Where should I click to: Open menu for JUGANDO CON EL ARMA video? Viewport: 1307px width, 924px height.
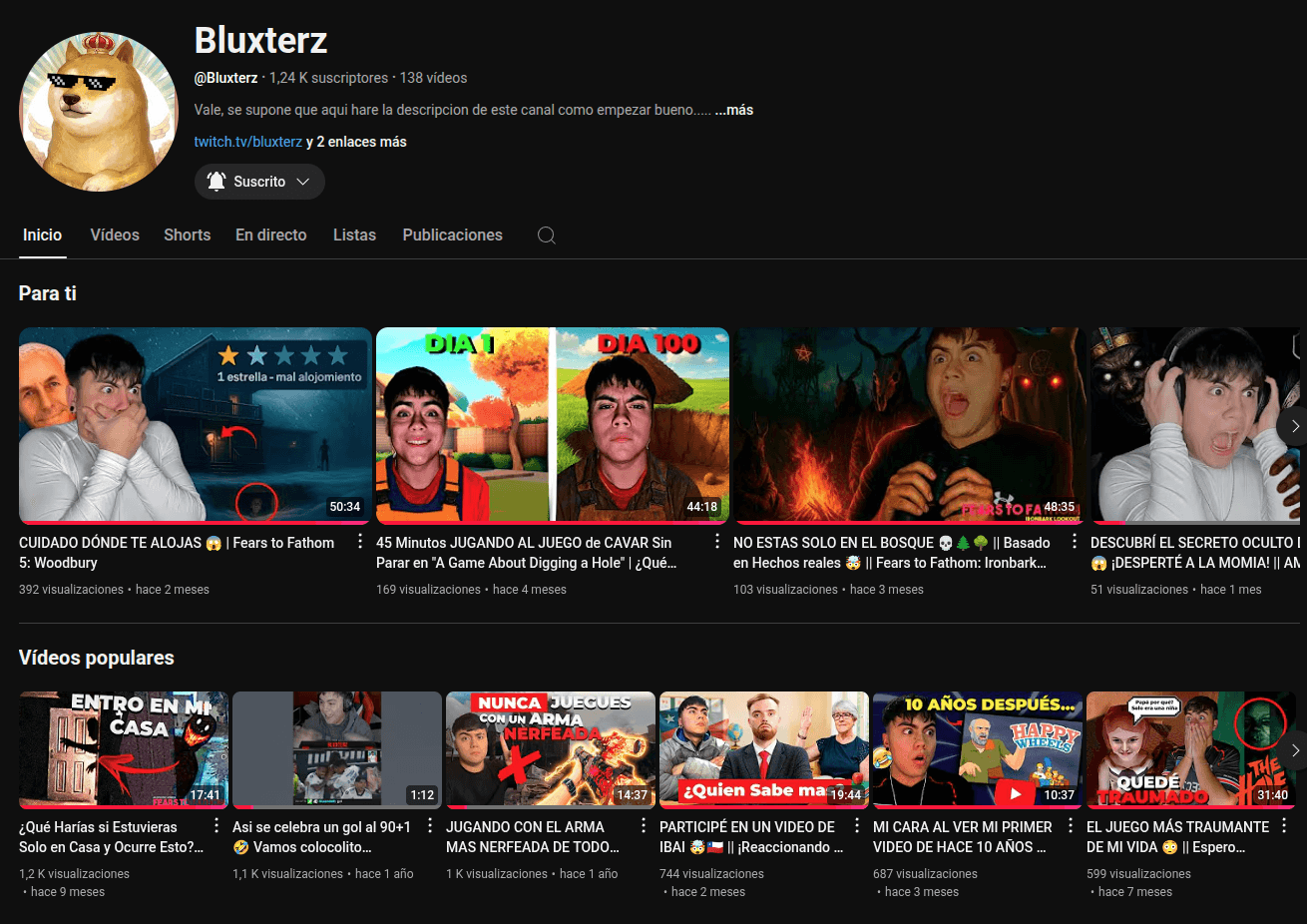click(644, 826)
